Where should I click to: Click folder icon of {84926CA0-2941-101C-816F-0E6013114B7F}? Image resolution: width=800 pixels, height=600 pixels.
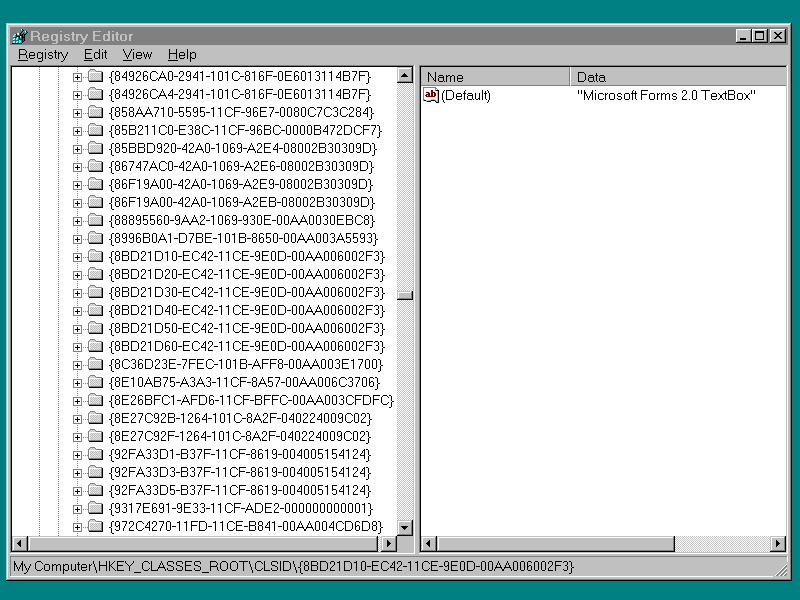click(95, 76)
